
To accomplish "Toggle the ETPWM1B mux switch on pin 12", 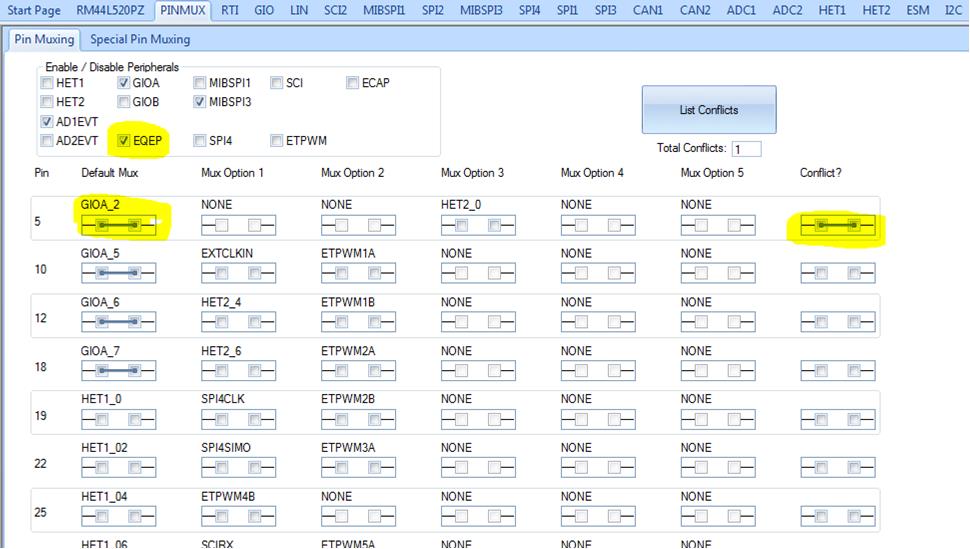I will [358, 322].
